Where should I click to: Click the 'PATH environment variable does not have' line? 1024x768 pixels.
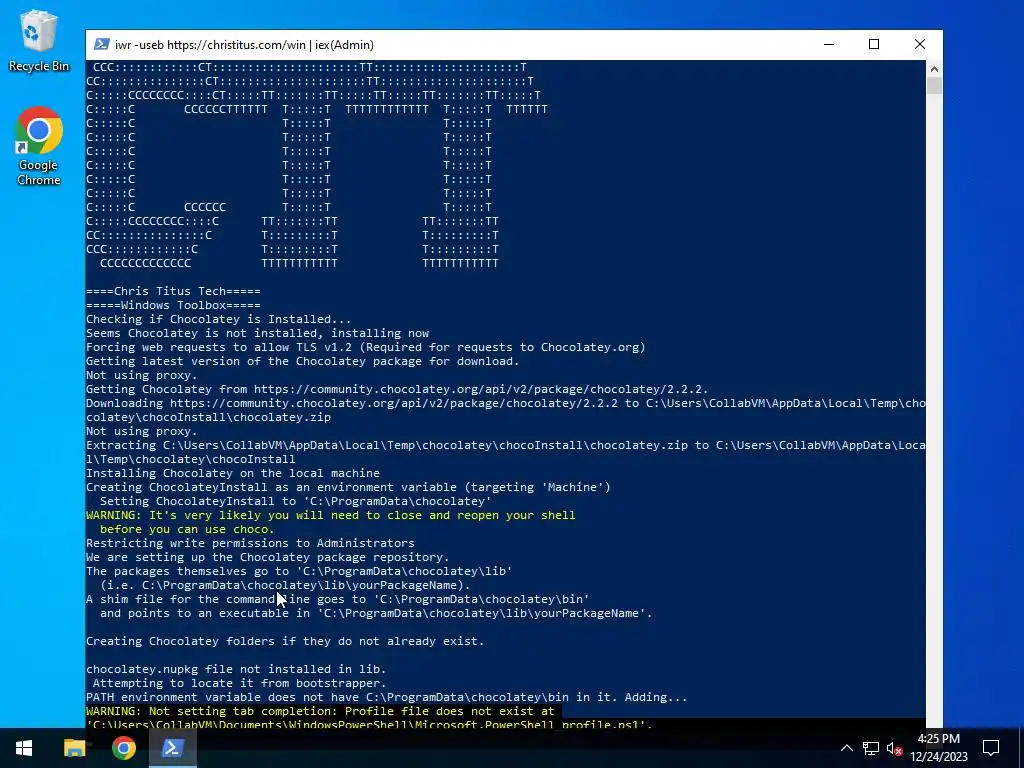point(387,697)
